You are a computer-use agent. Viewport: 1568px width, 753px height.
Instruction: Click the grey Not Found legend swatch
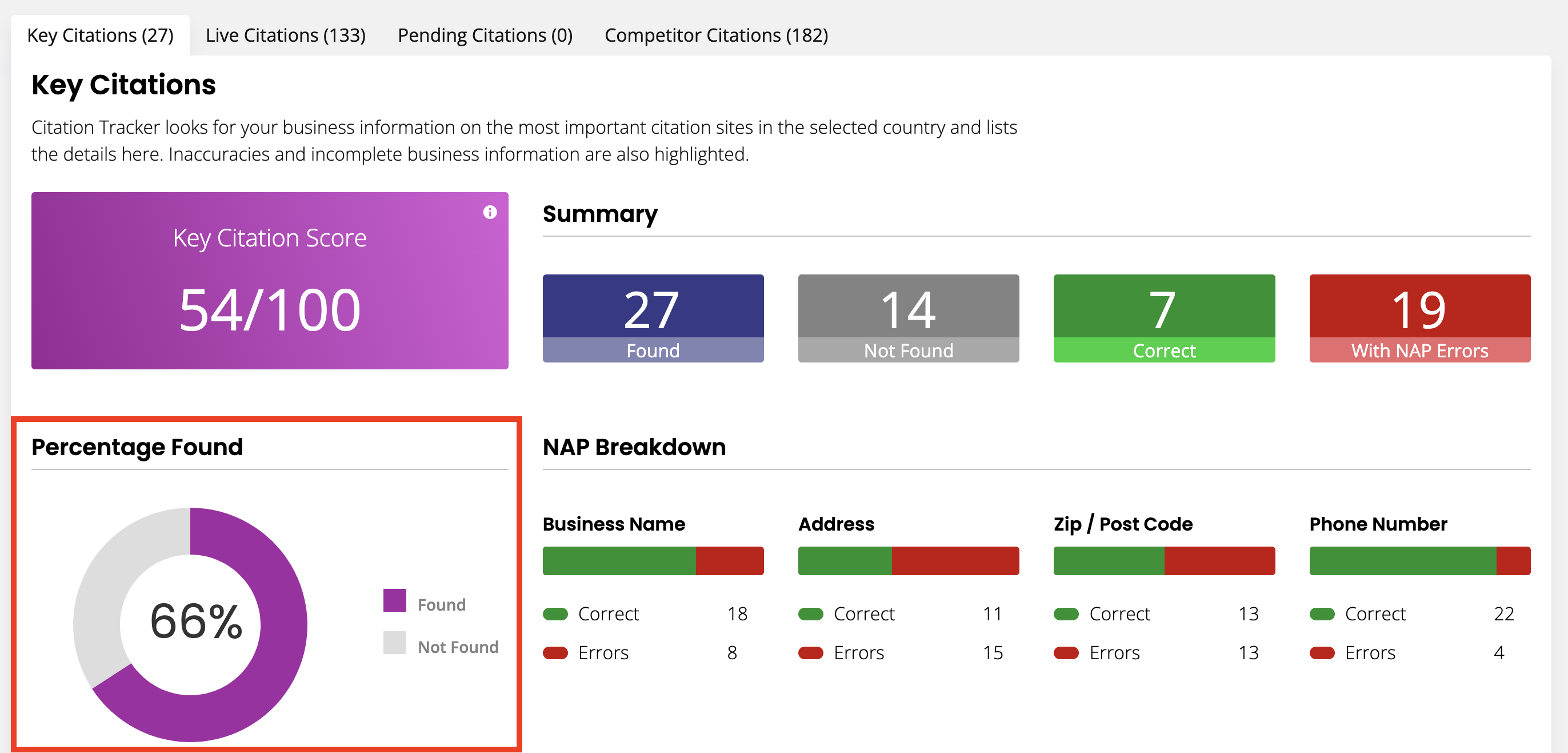pyautogui.click(x=394, y=642)
